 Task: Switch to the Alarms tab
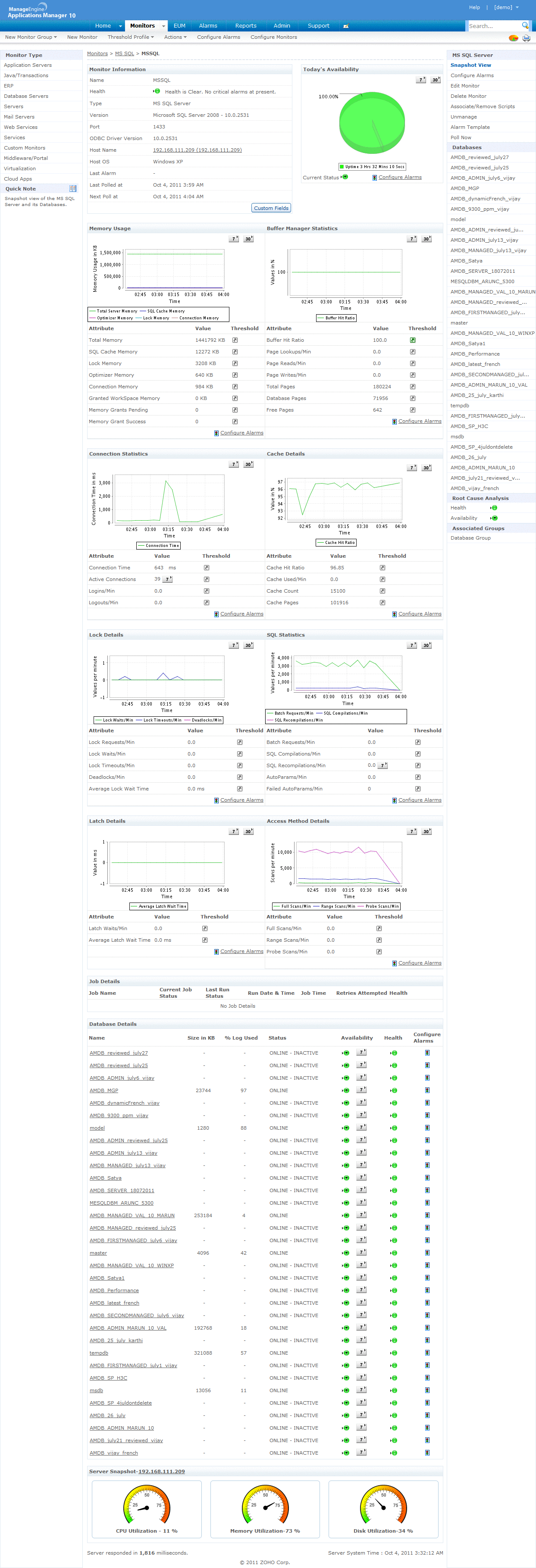(208, 25)
